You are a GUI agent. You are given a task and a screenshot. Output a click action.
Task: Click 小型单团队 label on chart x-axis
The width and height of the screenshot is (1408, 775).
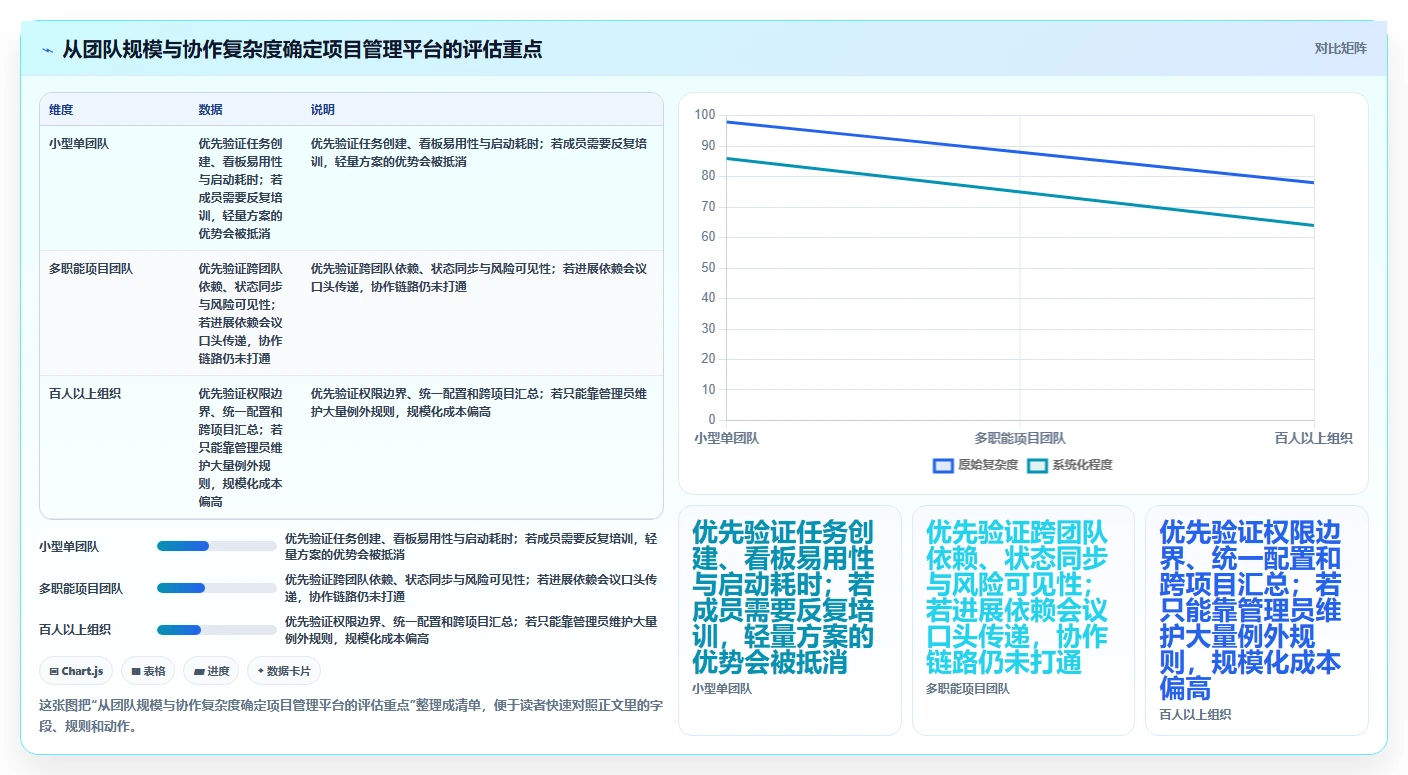pos(727,438)
